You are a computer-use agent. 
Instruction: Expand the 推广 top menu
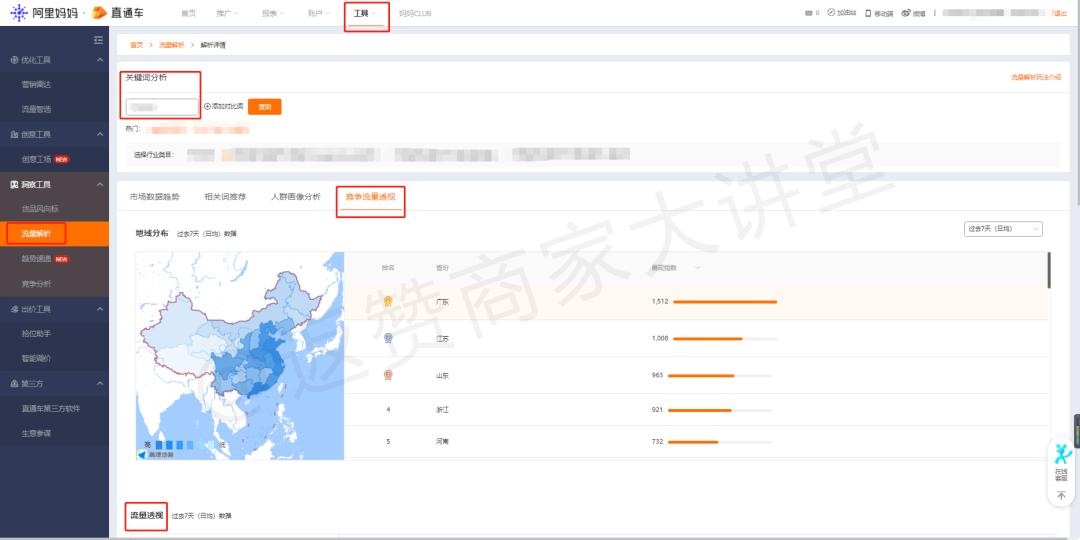coord(227,13)
